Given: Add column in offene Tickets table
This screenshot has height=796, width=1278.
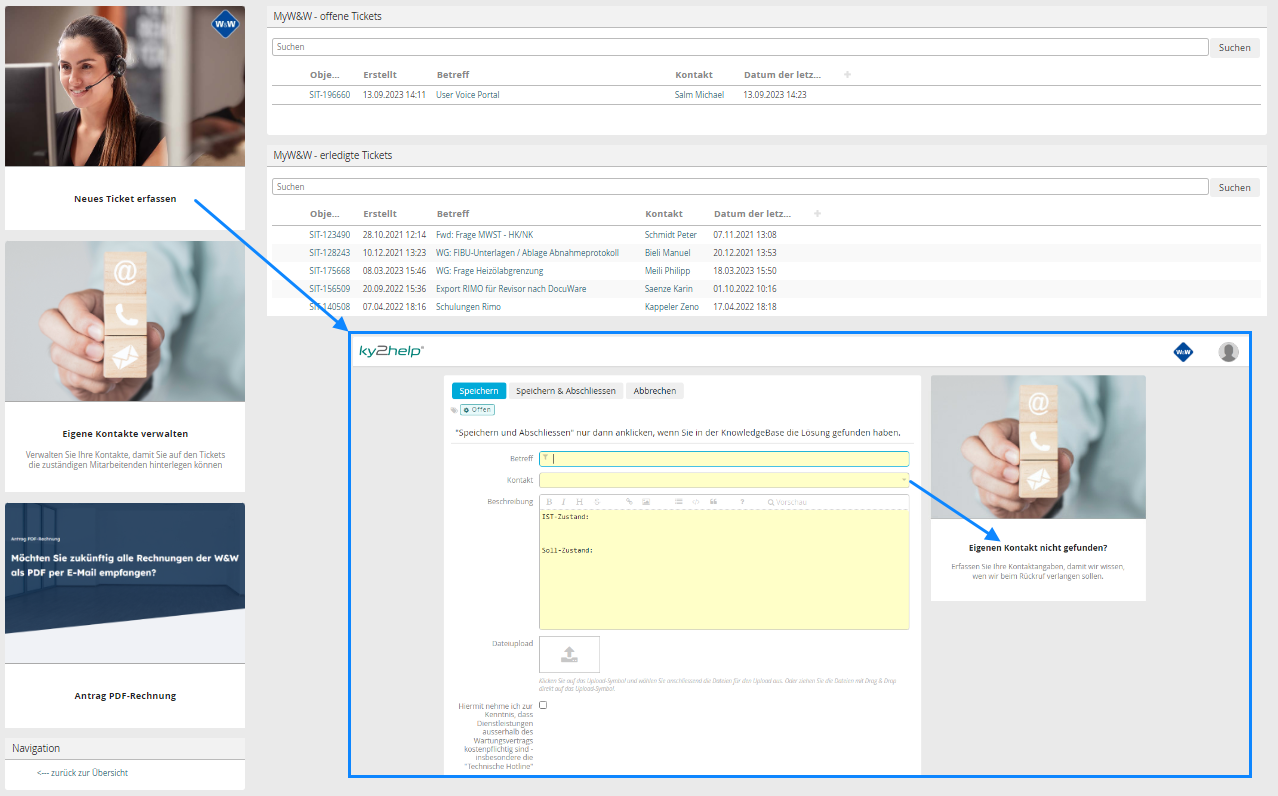Looking at the screenshot, I should click(x=847, y=75).
